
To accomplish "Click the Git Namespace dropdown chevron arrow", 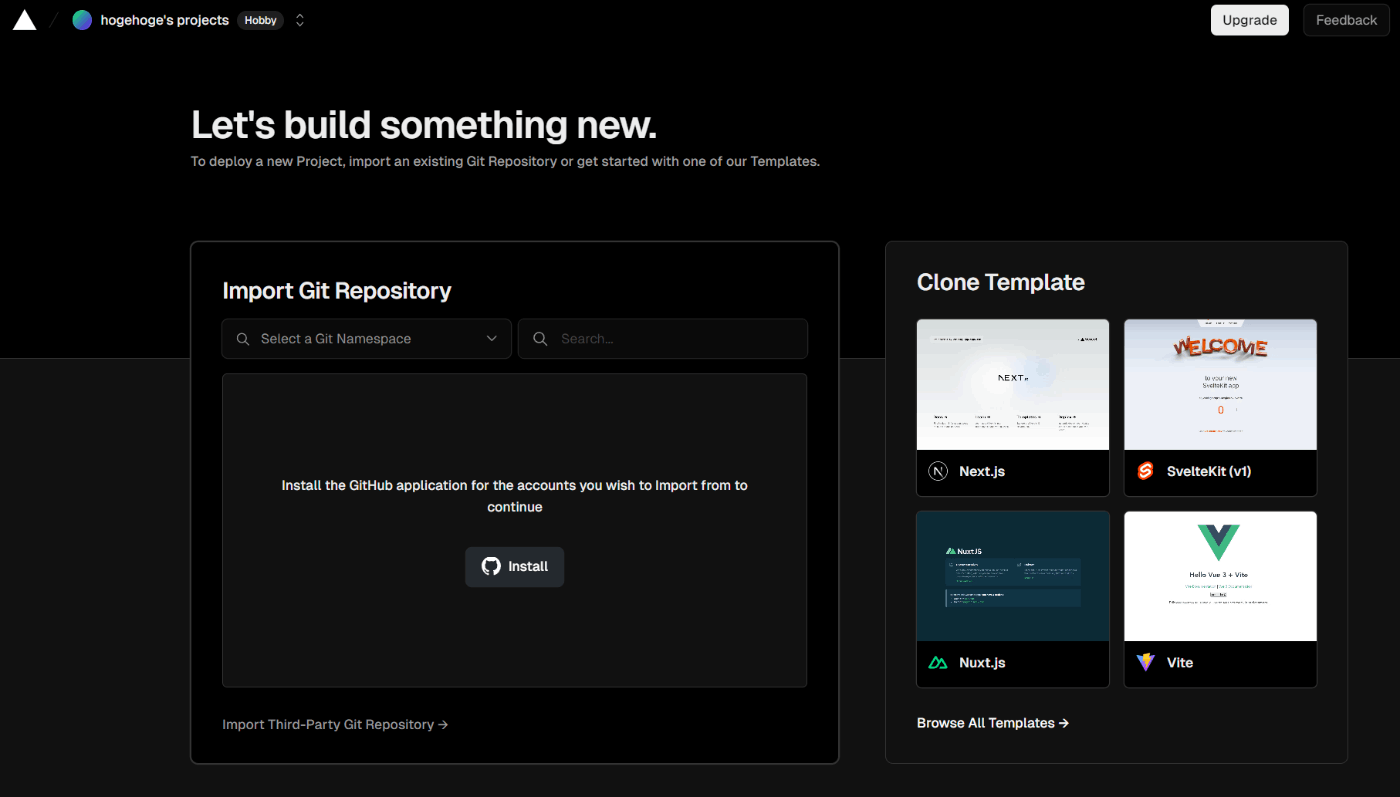I will (492, 339).
